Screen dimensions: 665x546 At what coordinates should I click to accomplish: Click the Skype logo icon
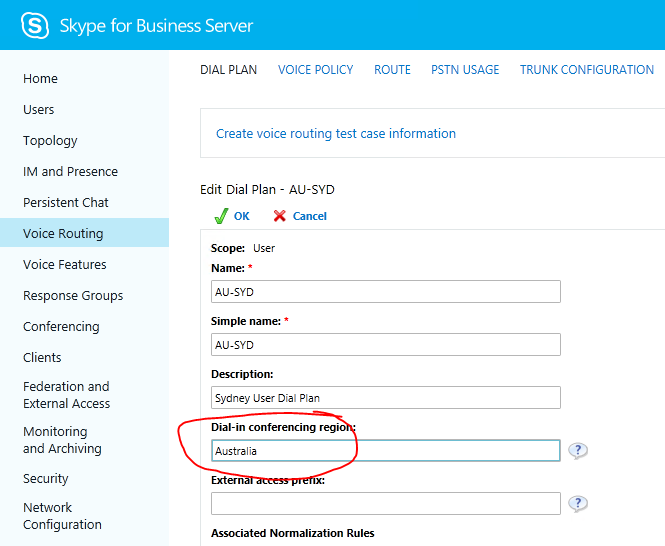click(35, 26)
